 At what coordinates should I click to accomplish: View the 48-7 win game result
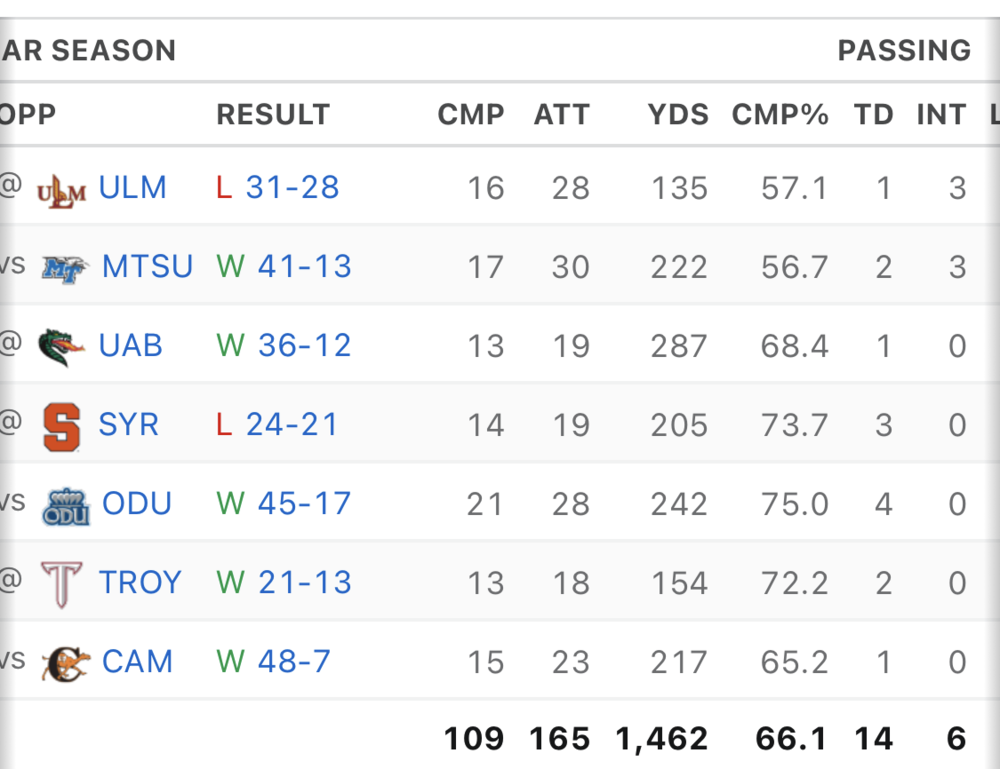point(294,662)
